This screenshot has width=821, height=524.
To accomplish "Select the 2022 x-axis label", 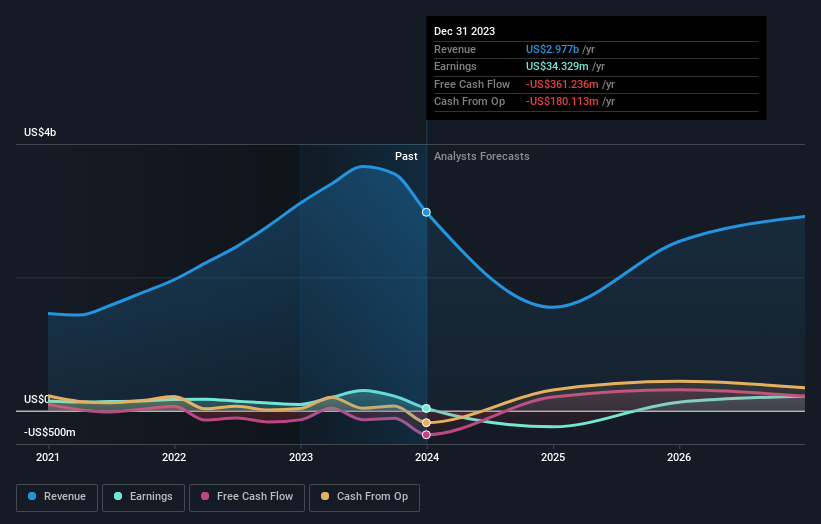I will click(174, 457).
